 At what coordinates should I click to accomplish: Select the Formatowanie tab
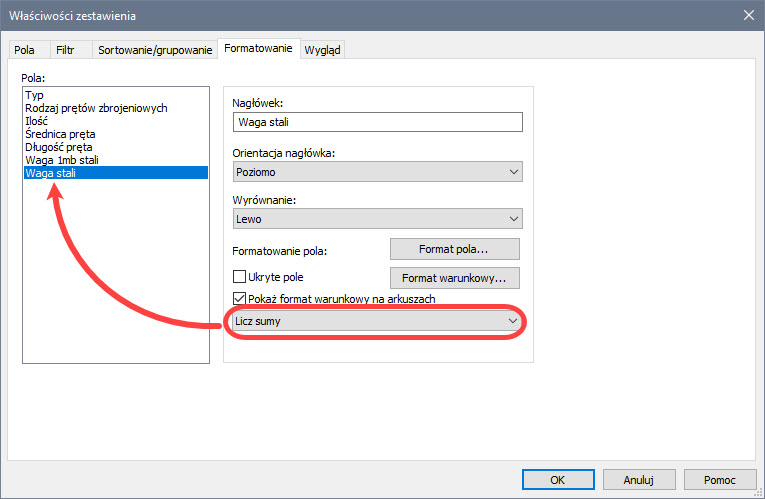pyautogui.click(x=257, y=48)
